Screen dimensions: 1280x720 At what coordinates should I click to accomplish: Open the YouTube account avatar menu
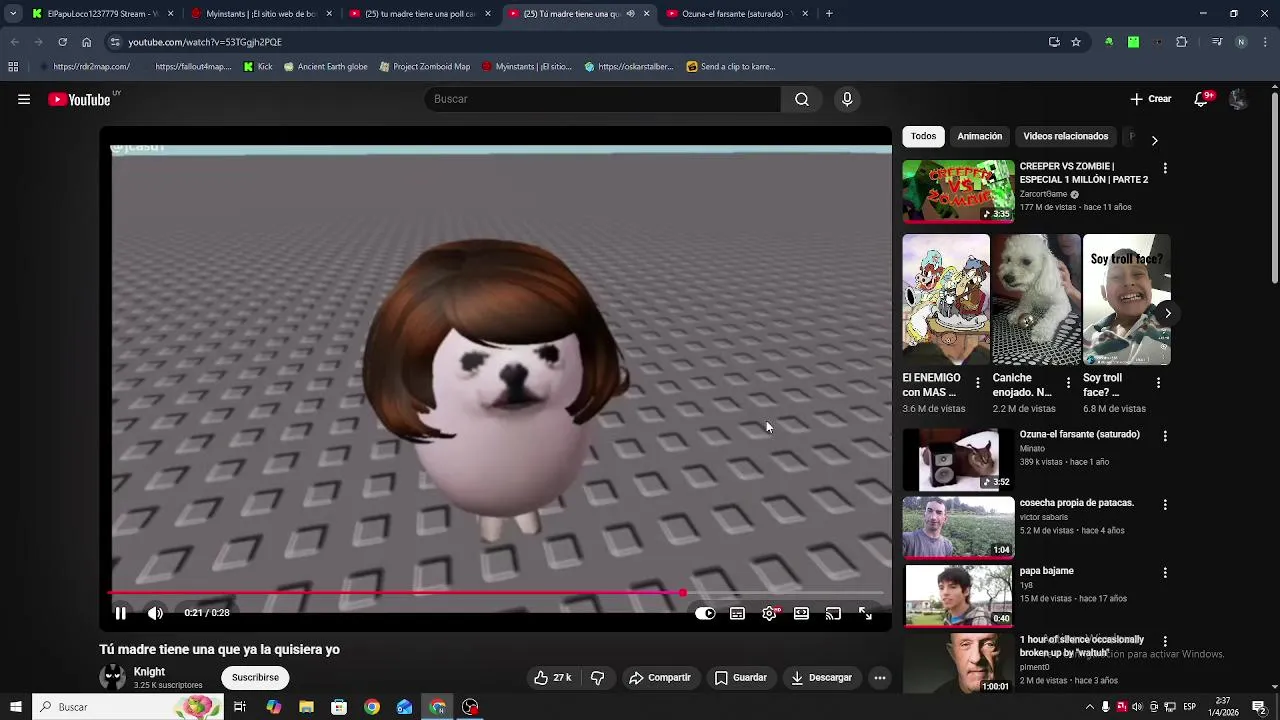pos(1238,99)
